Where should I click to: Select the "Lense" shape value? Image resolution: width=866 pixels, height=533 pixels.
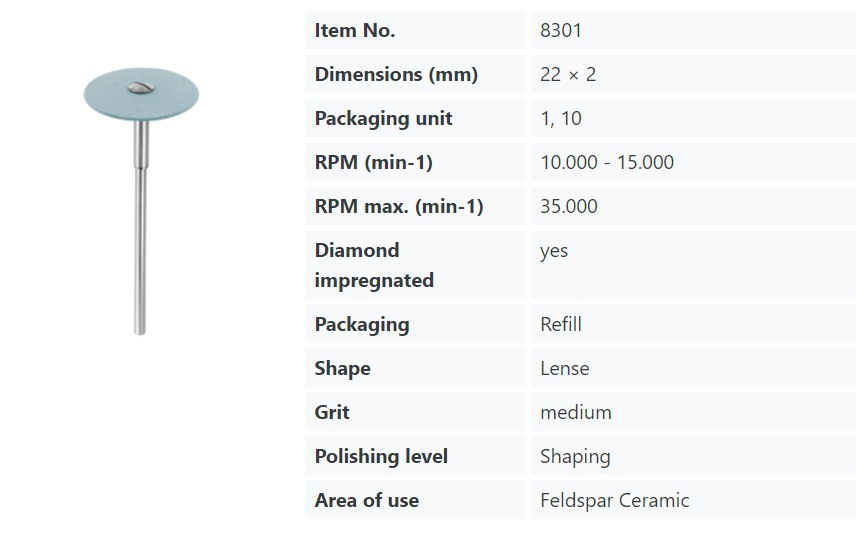(565, 369)
